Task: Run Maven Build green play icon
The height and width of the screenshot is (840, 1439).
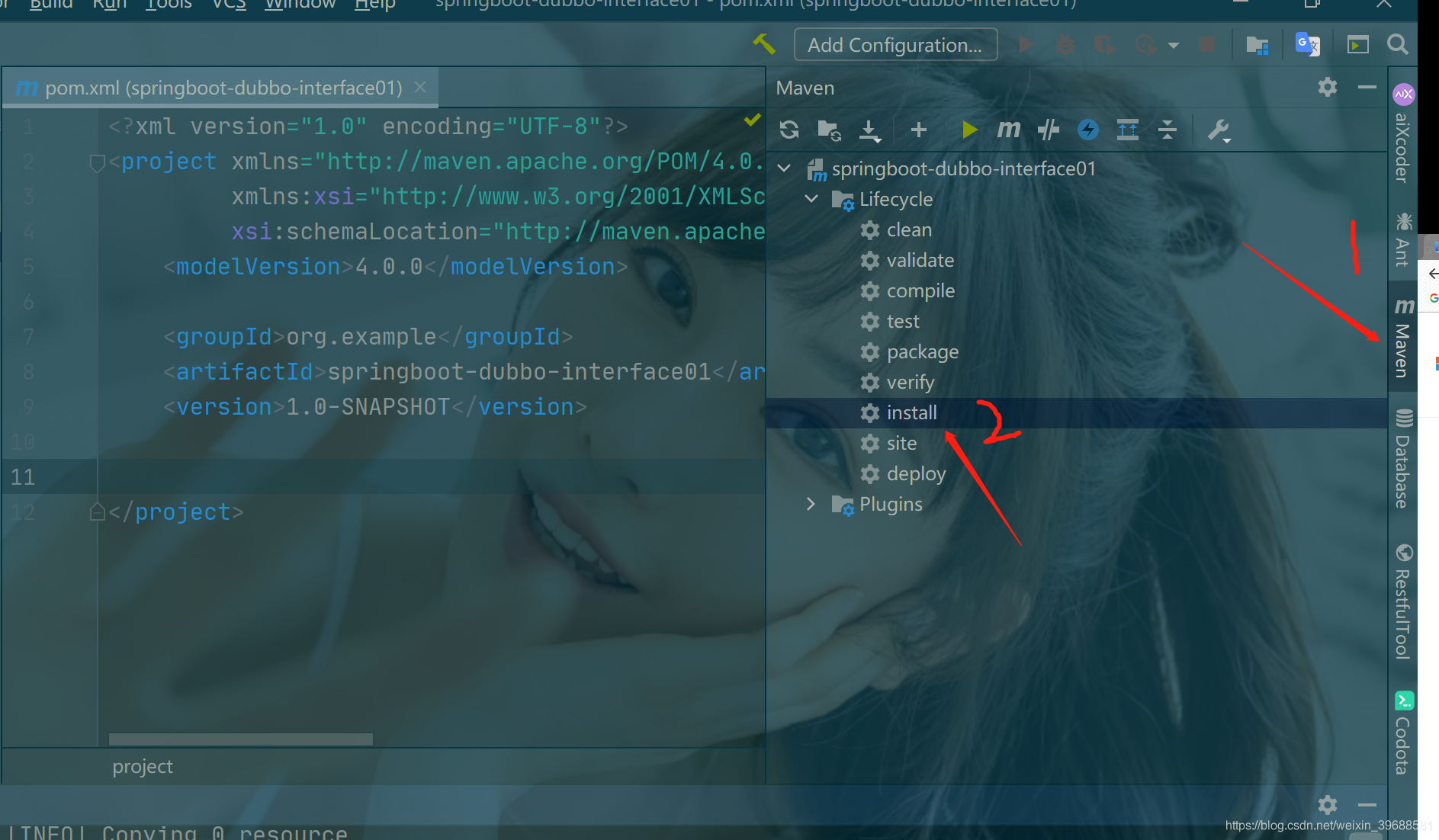Action: click(969, 130)
